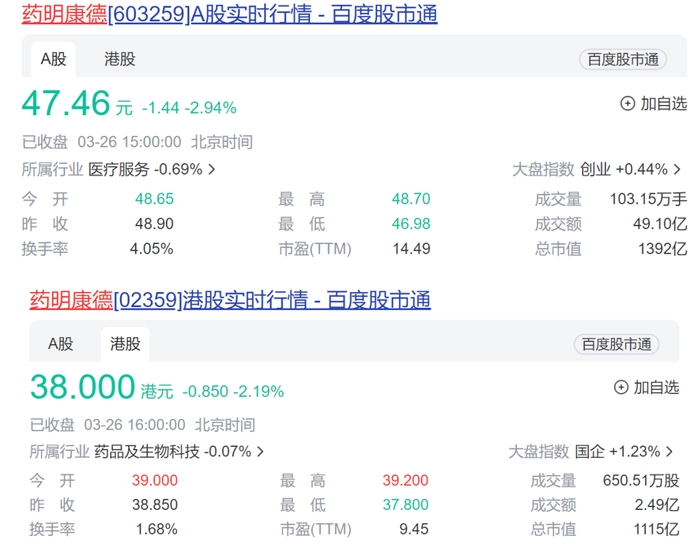Click the 47.46 元 A-share price
Viewport: 700px width, 549px height.
click(67, 104)
